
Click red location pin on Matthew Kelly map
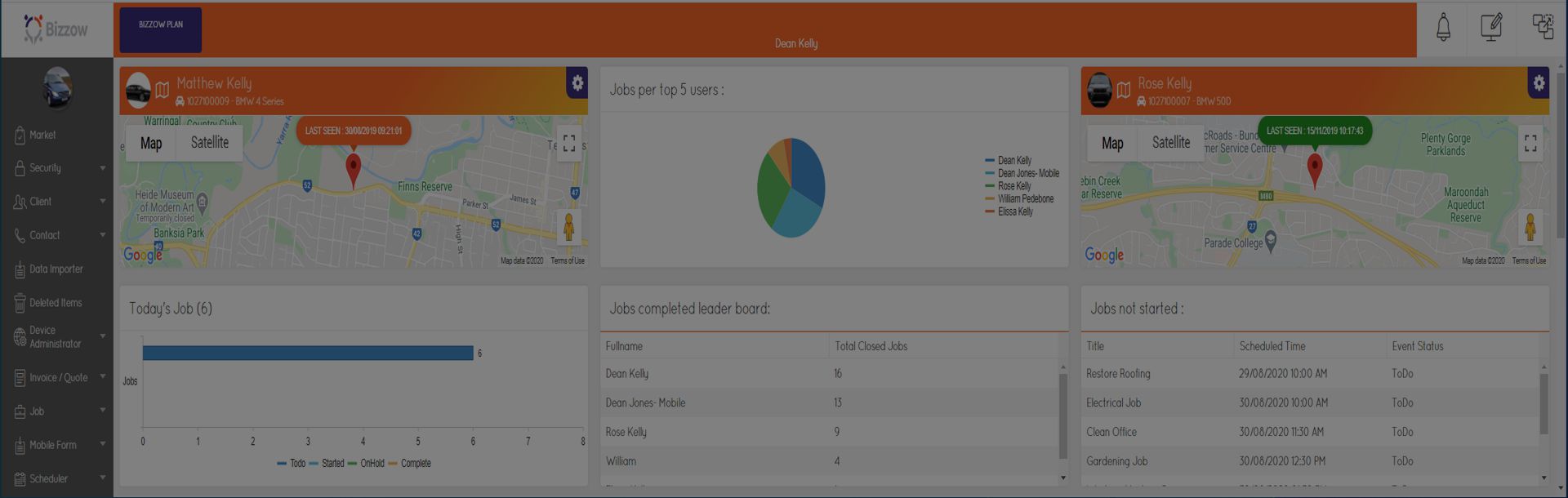(x=353, y=171)
